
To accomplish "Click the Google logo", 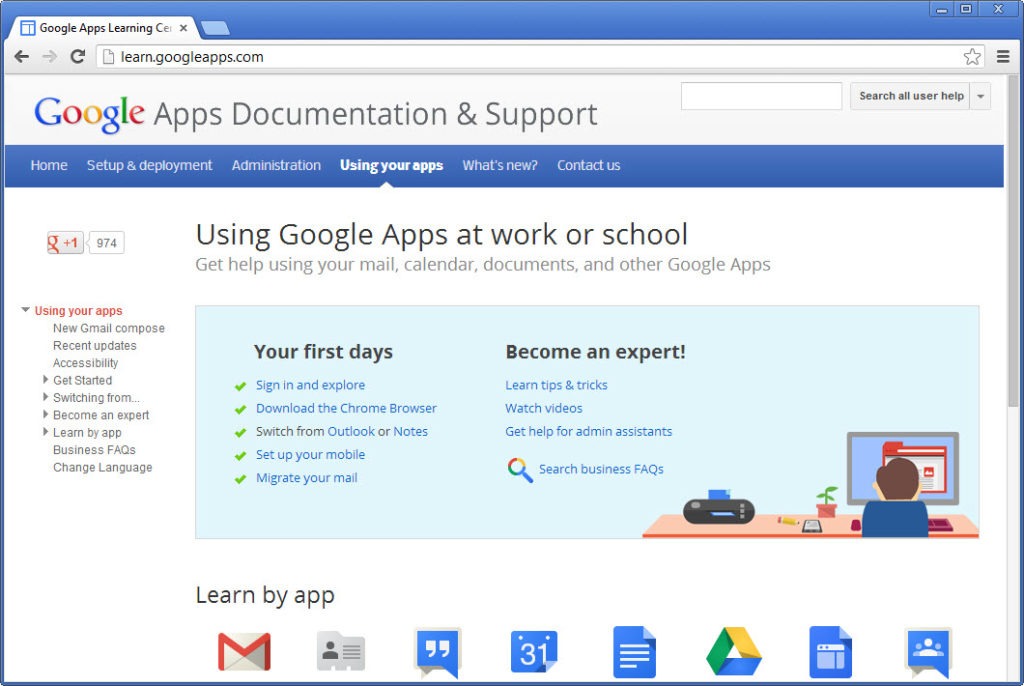I will pyautogui.click(x=89, y=114).
